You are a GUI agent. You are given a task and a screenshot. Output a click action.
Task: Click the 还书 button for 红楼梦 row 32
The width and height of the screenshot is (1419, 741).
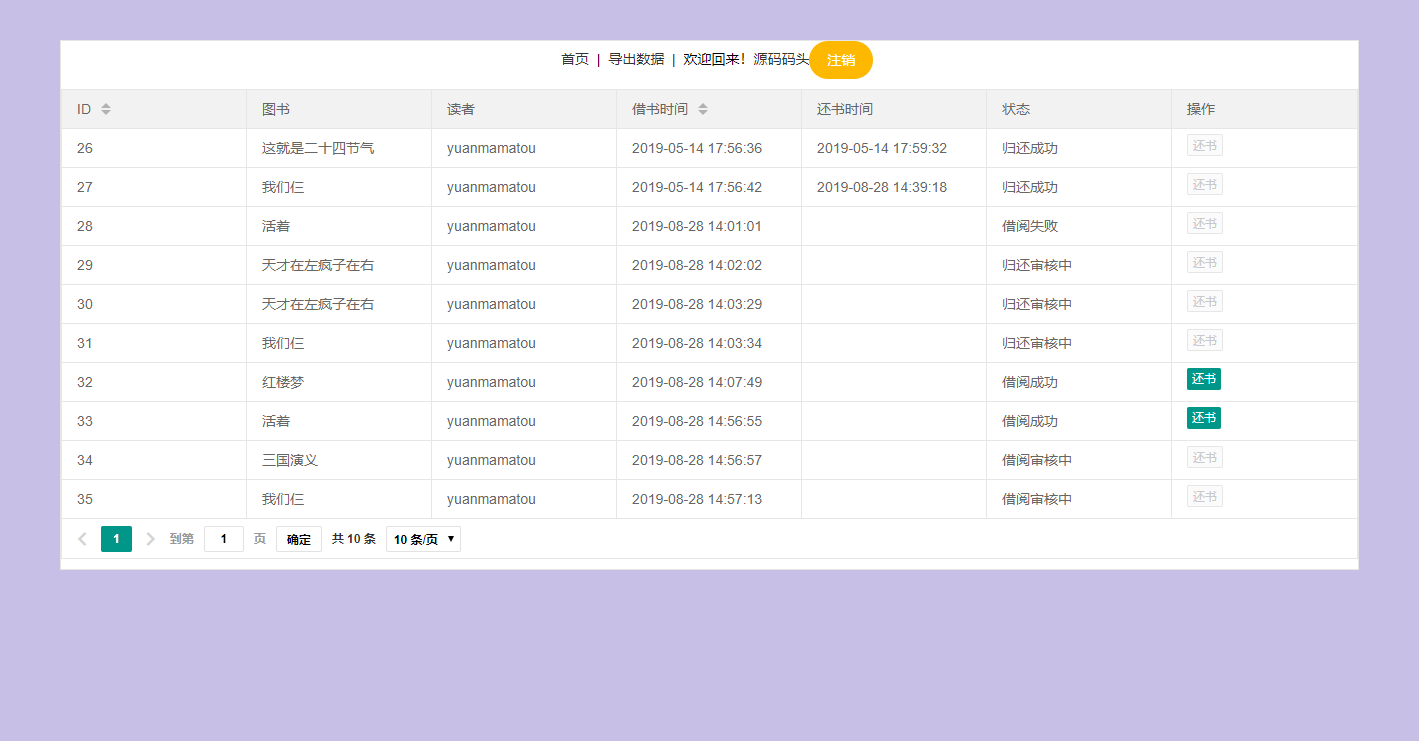1204,379
